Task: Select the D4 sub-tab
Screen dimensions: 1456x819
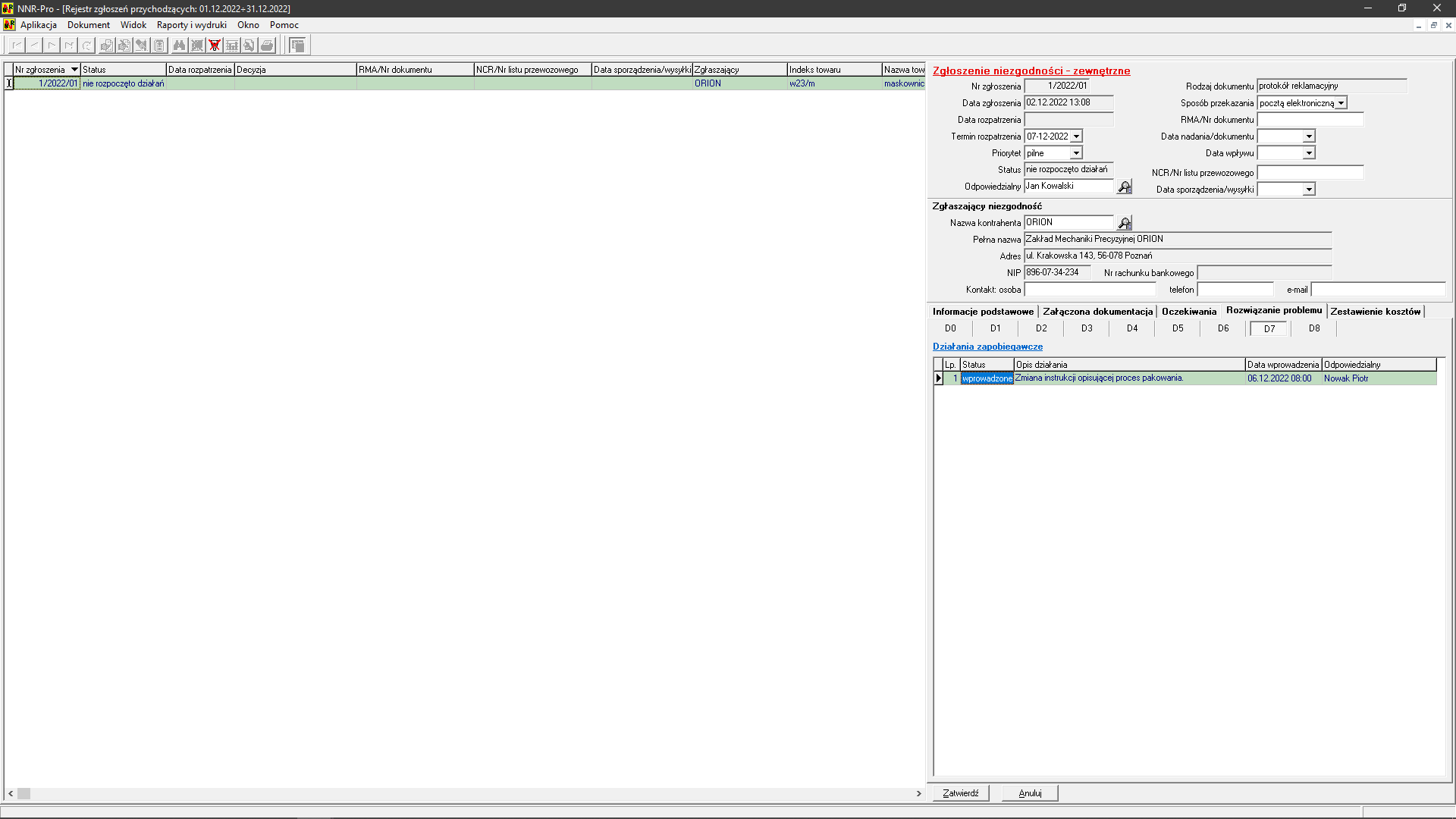Action: point(1132,328)
